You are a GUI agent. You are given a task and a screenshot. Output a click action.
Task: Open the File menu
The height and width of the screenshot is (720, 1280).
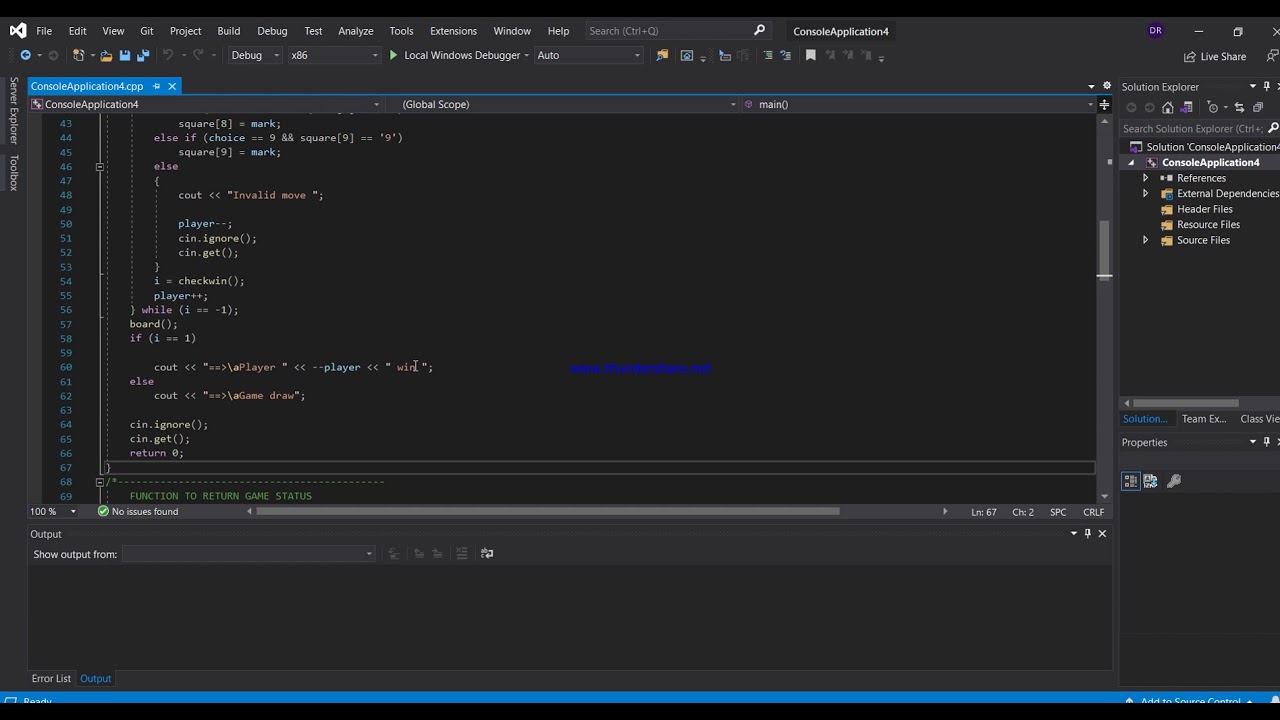point(44,31)
